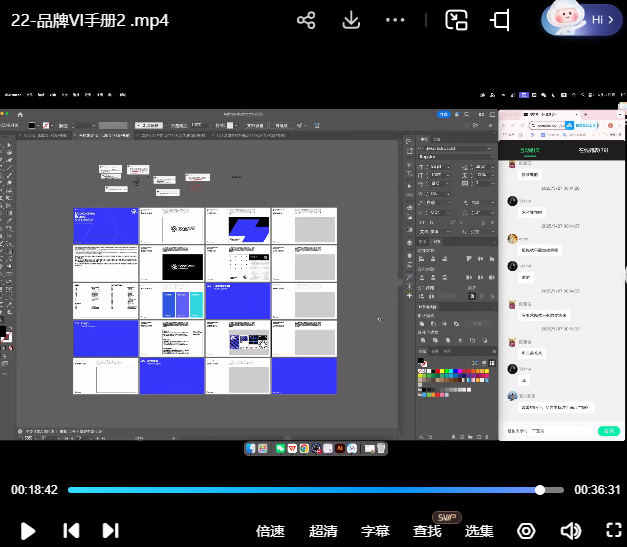Click the progress bar's white playhead knob
627x547 pixels.
540,490
